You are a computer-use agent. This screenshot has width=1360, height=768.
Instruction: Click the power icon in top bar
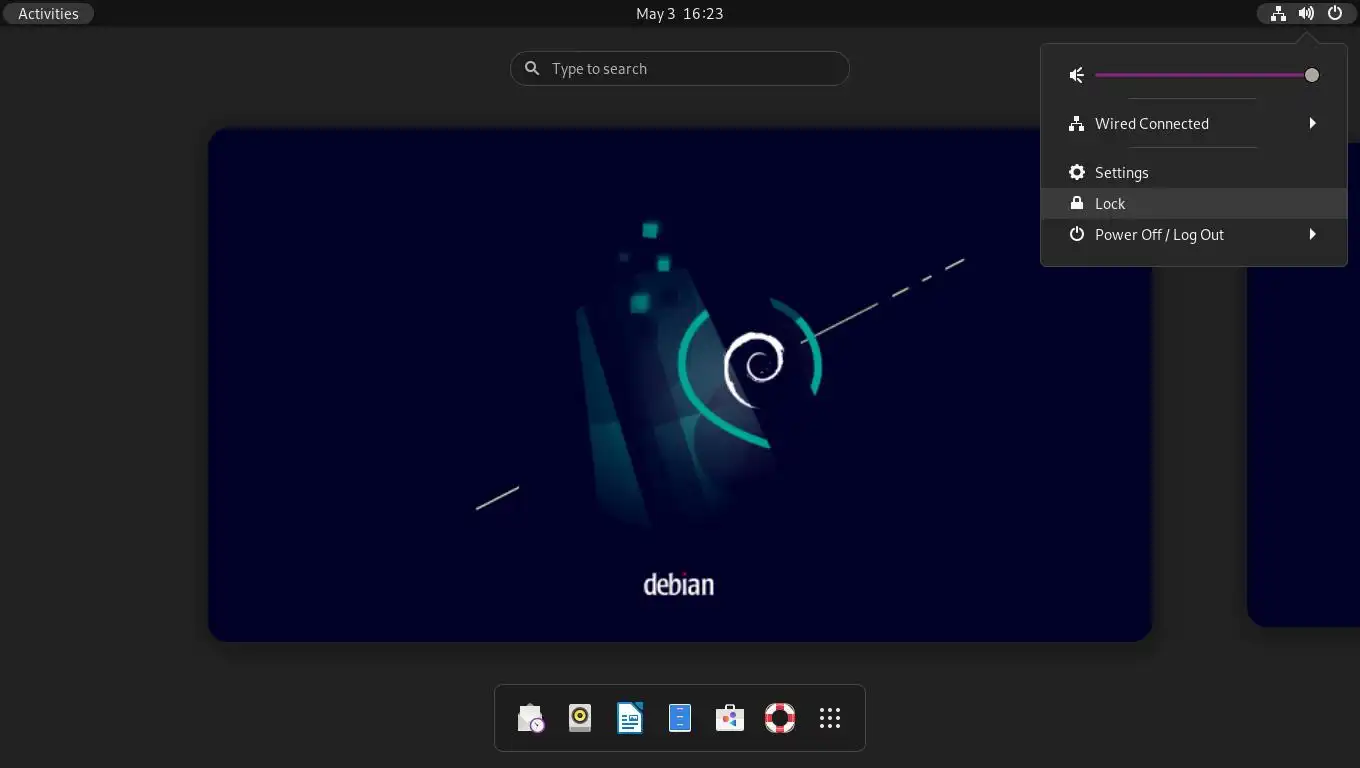[1335, 14]
